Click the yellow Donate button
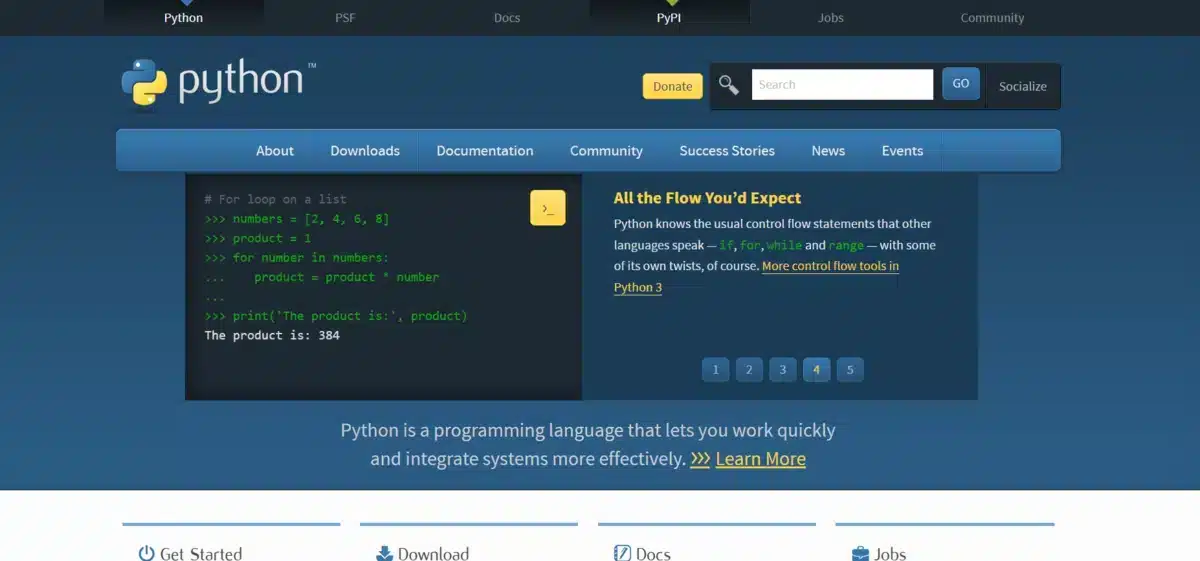Image resolution: width=1200 pixels, height=561 pixels. click(672, 86)
